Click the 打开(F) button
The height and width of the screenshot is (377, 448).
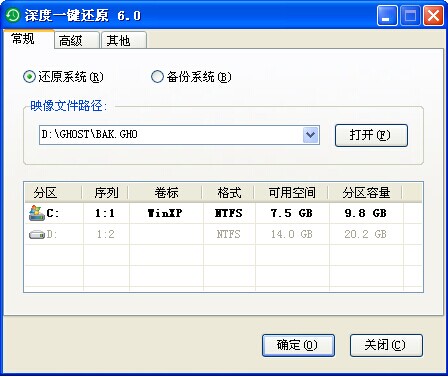click(371, 135)
